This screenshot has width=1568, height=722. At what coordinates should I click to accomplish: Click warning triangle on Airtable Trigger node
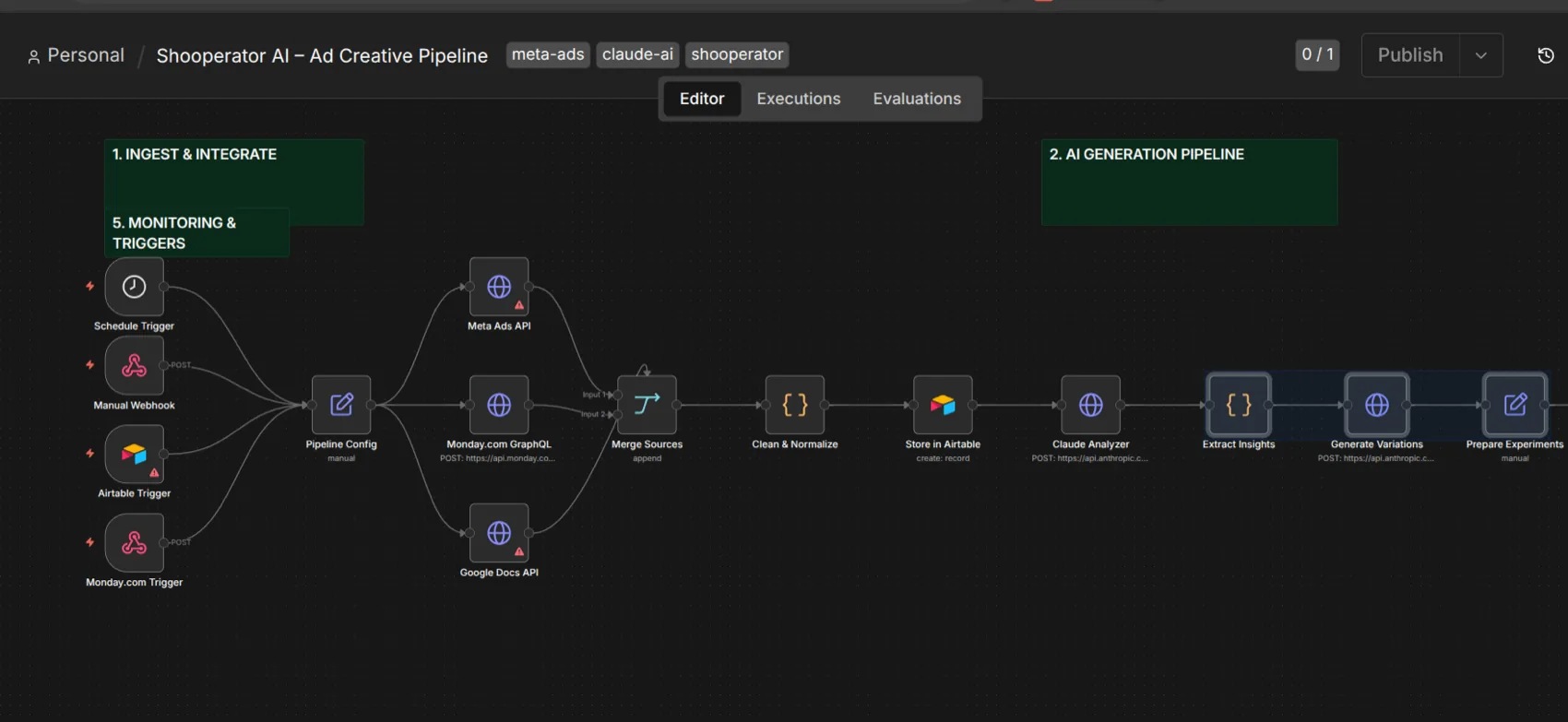click(x=154, y=473)
